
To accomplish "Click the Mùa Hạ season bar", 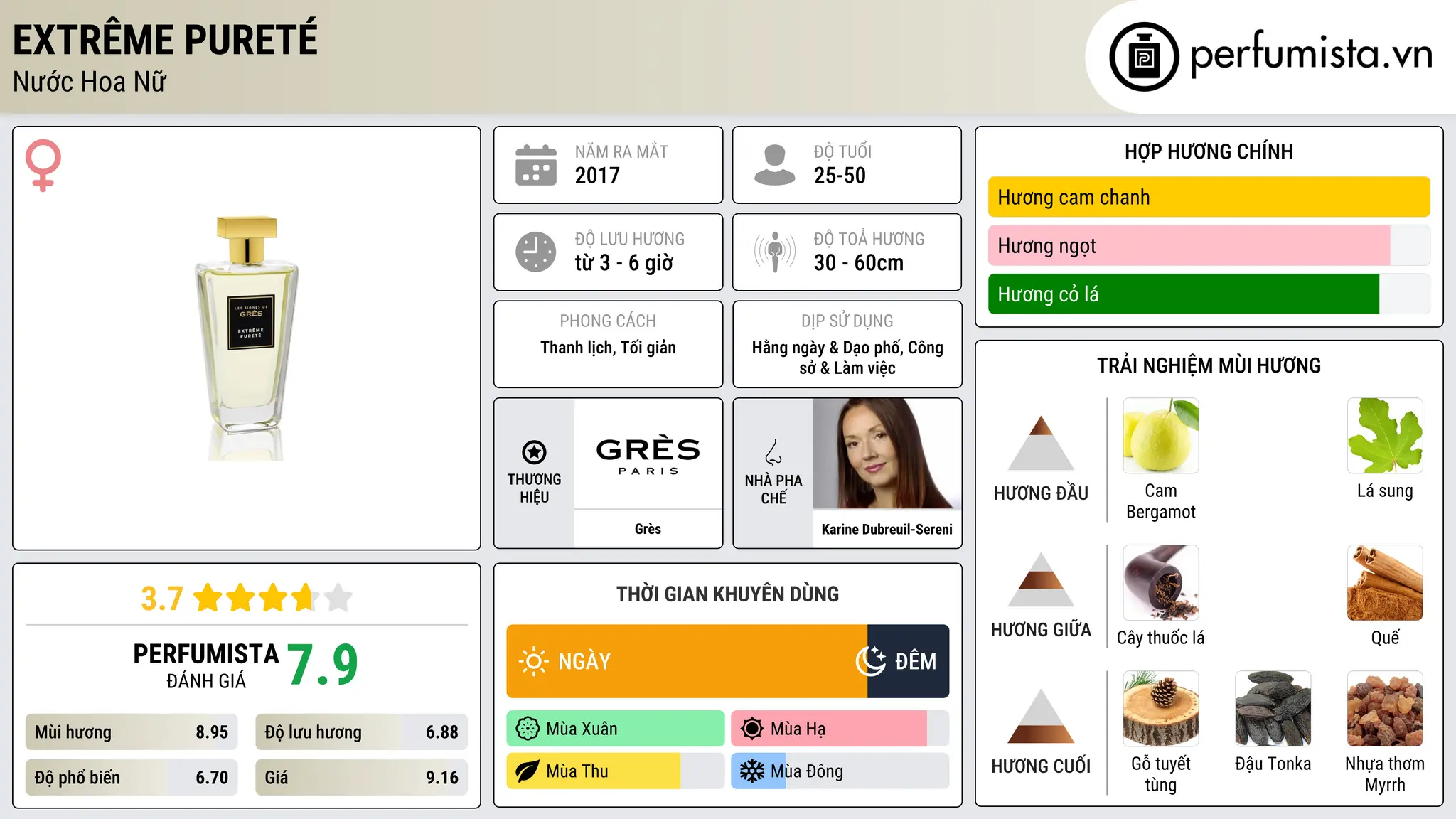I will click(840, 729).
